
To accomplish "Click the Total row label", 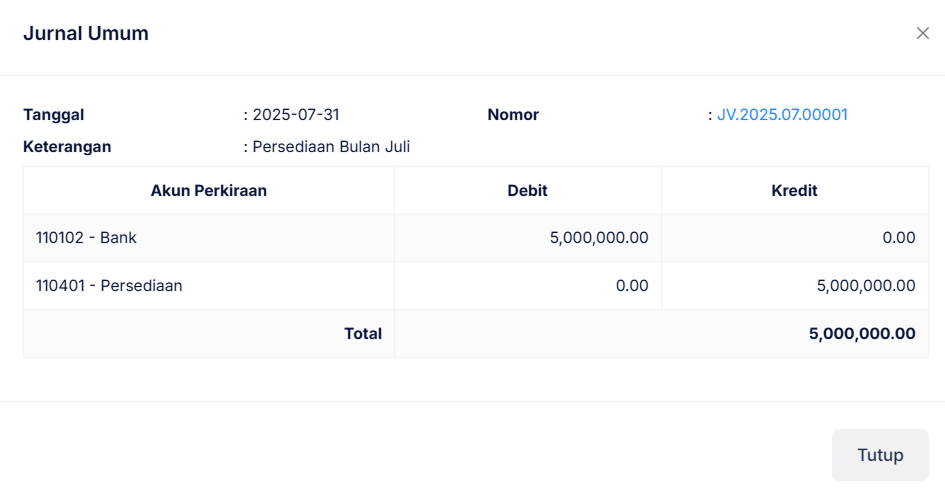I will [363, 334].
